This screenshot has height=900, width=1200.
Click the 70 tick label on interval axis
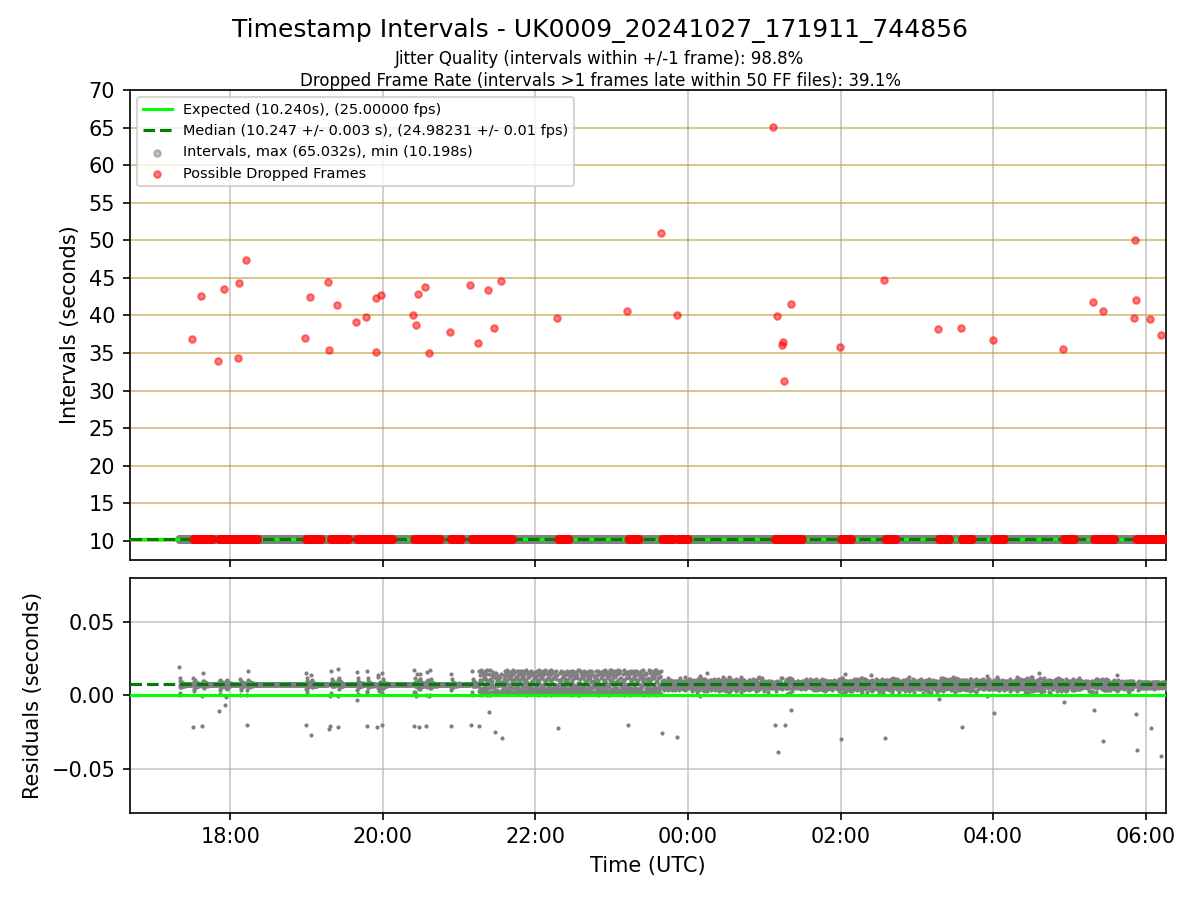104,90
